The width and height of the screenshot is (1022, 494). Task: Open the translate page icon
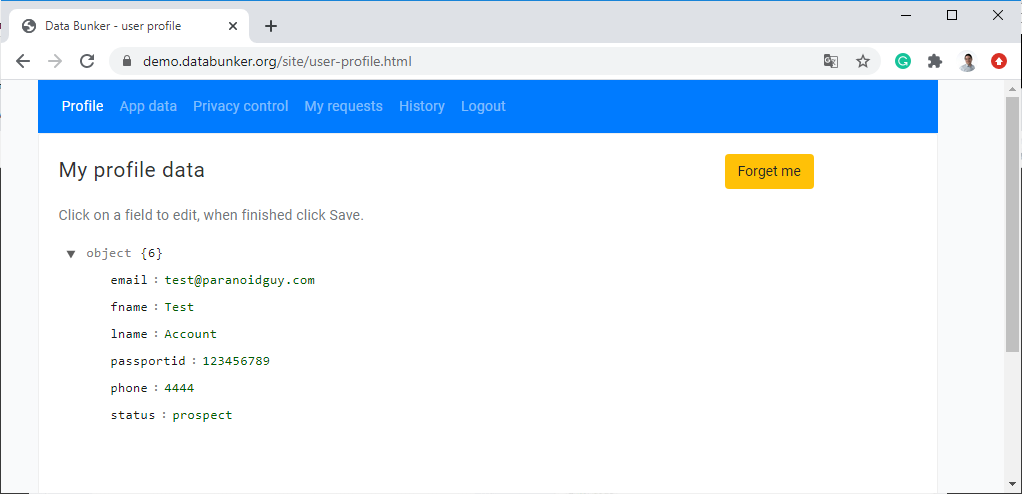pyautogui.click(x=830, y=61)
